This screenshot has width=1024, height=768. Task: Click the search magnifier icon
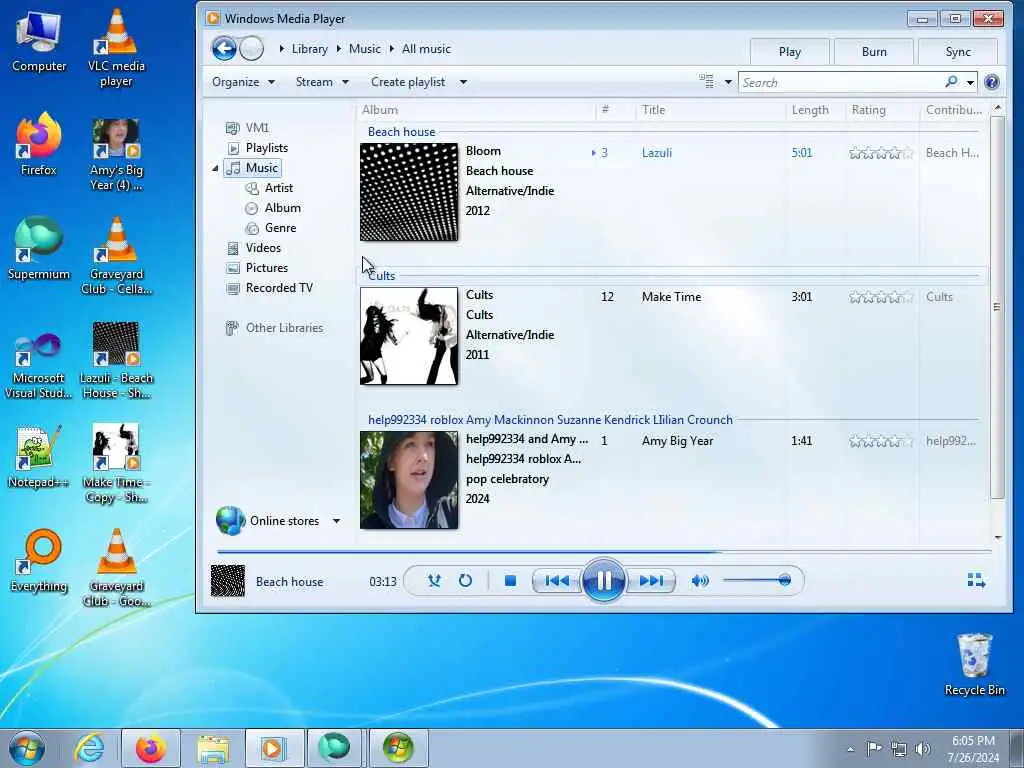[x=952, y=82]
